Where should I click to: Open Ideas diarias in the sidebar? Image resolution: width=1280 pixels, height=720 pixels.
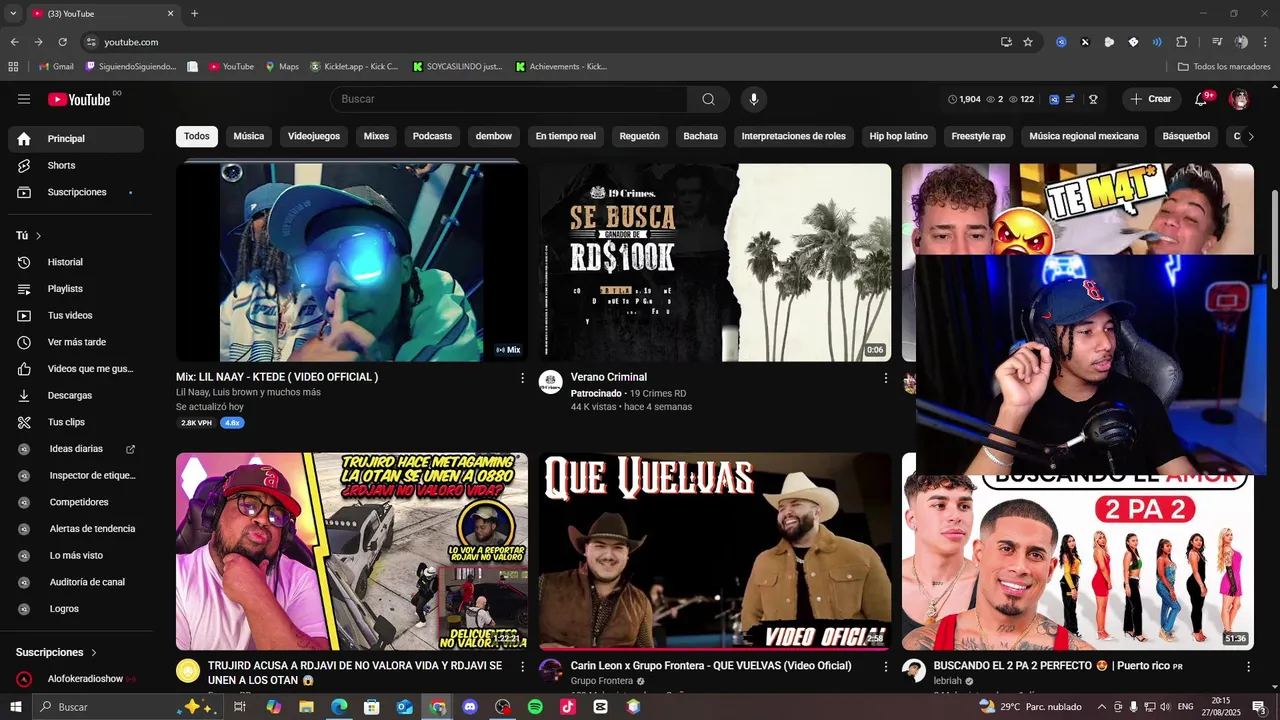tap(76, 449)
